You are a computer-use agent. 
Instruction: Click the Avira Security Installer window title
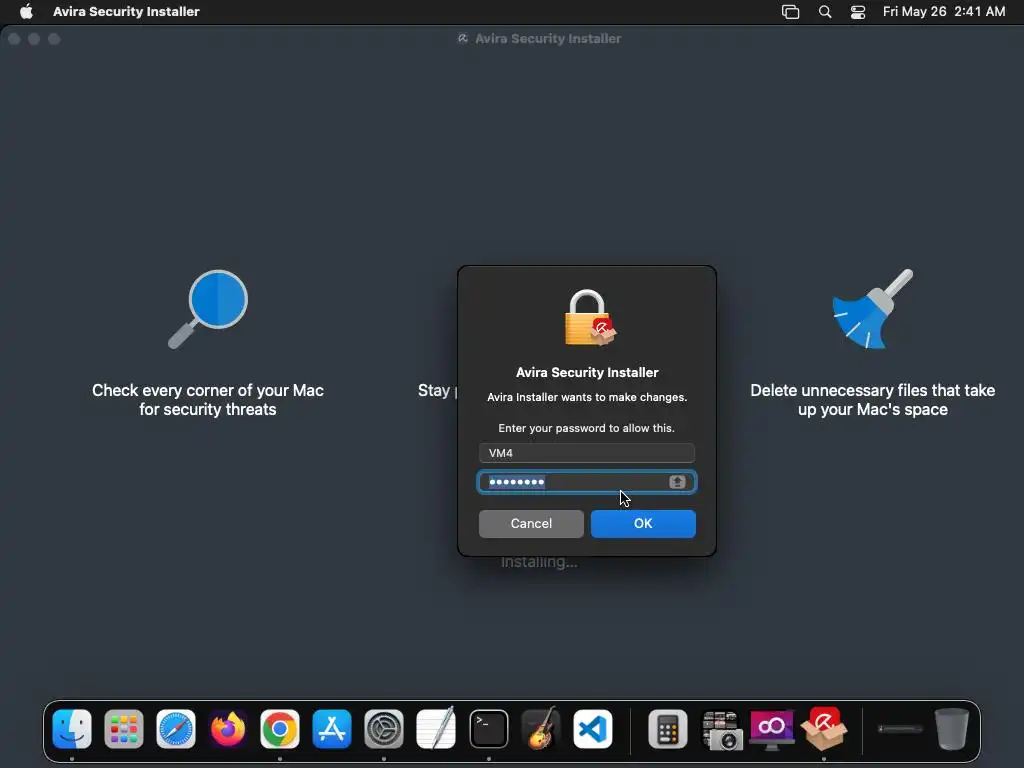coord(548,39)
